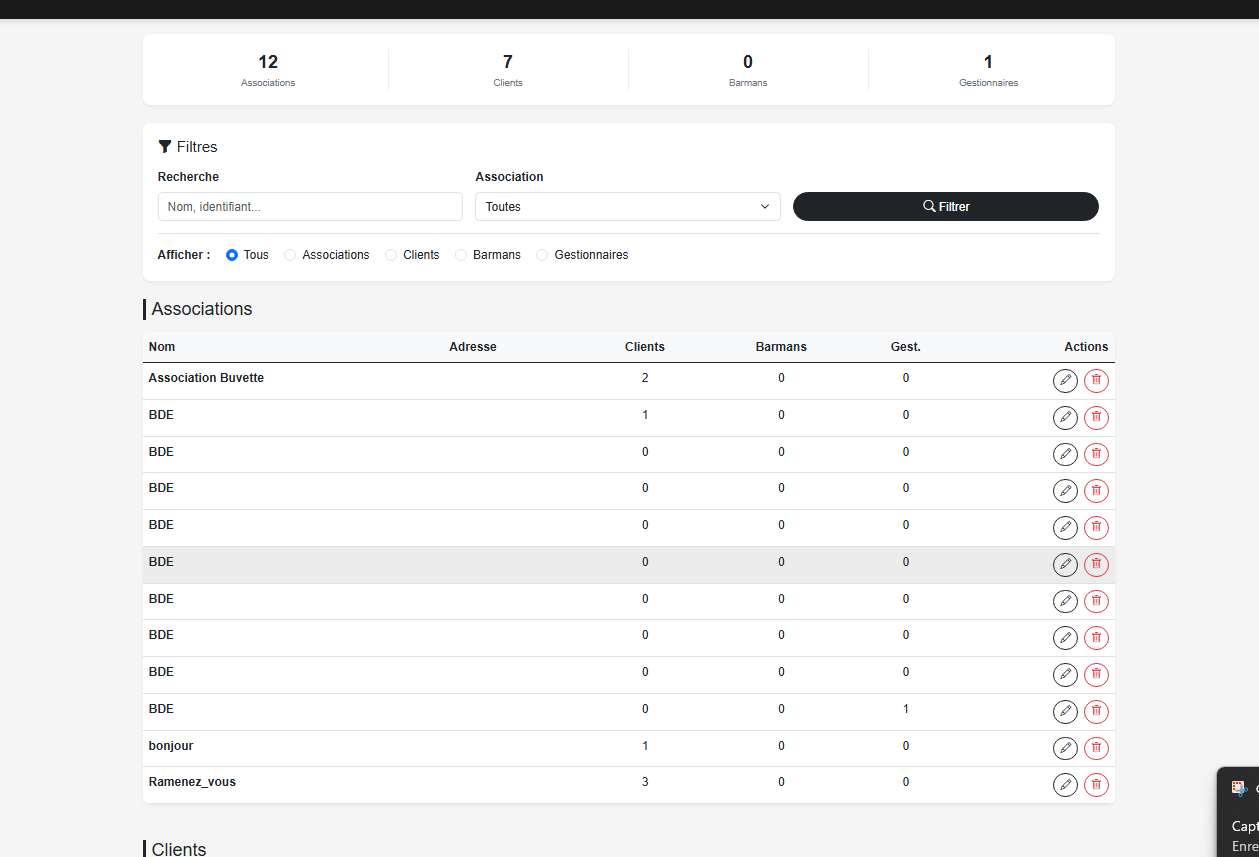Delete the BDE row with 1 gestionnaire
Screen dimensions: 1259x857
pos(1096,712)
